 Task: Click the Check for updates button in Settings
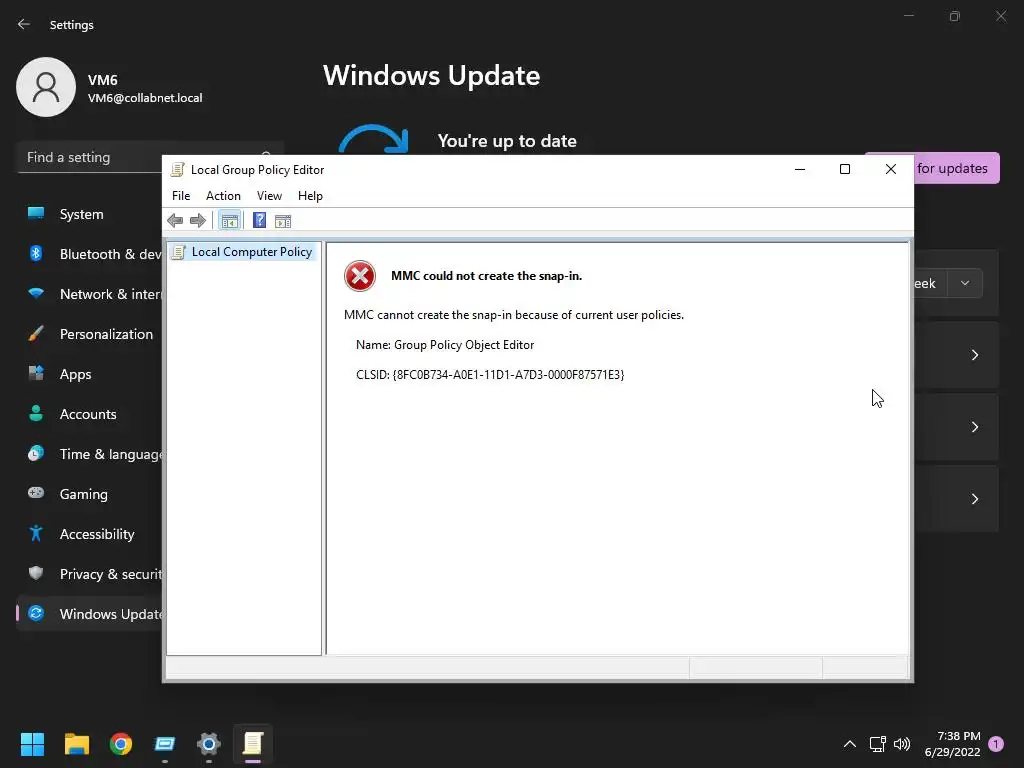pyautogui.click(x=957, y=168)
